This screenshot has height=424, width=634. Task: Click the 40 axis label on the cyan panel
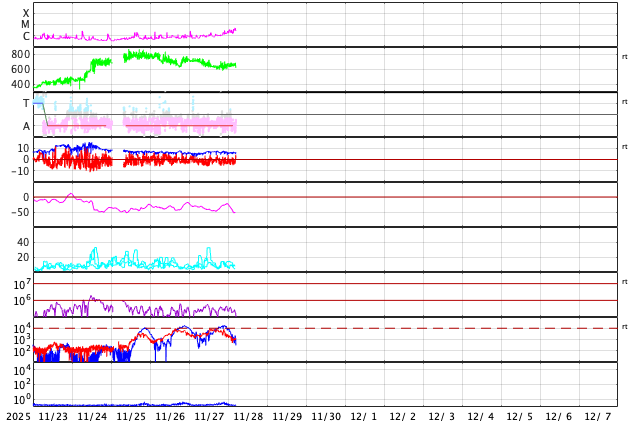[23, 242]
